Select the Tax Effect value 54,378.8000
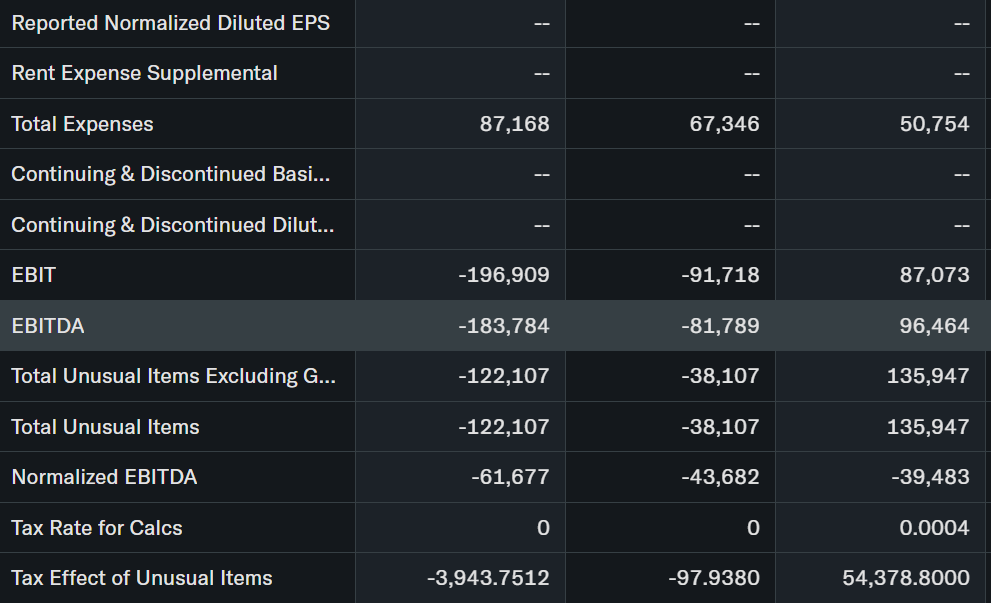The image size is (991, 603). [906, 578]
